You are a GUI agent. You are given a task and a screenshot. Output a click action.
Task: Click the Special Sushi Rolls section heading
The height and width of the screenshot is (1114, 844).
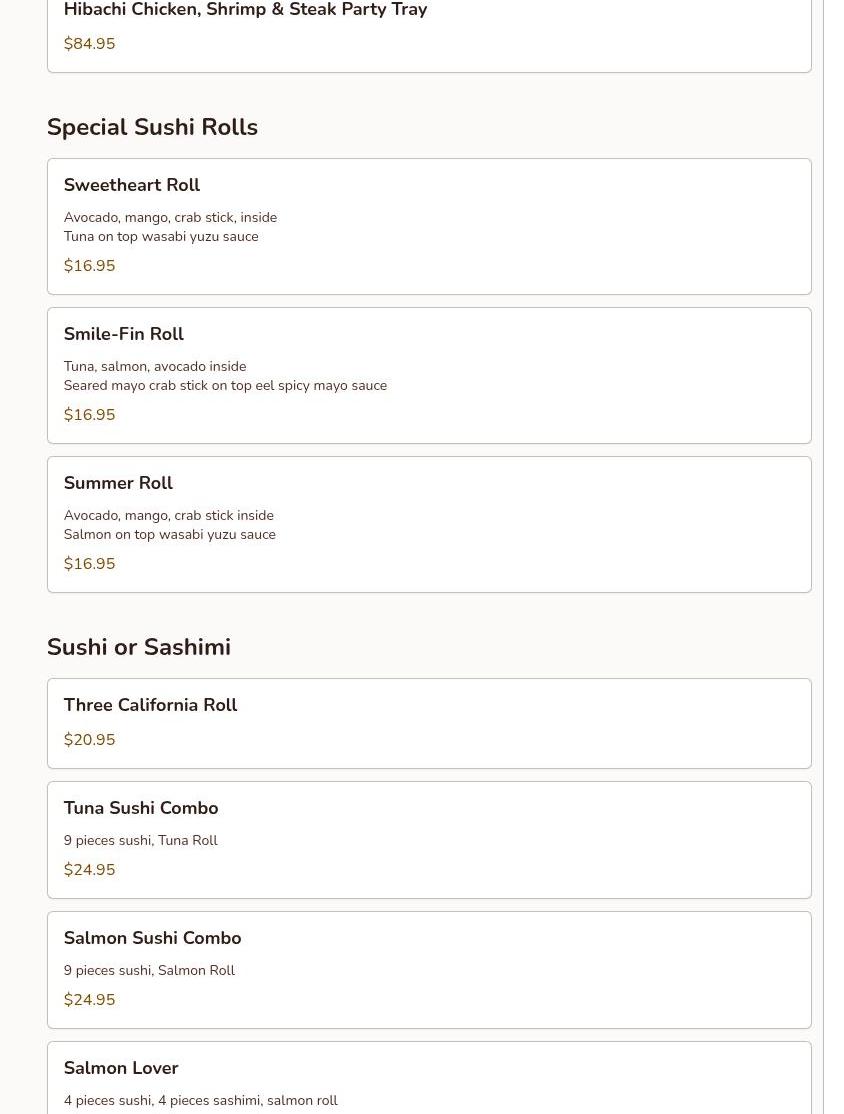click(152, 127)
